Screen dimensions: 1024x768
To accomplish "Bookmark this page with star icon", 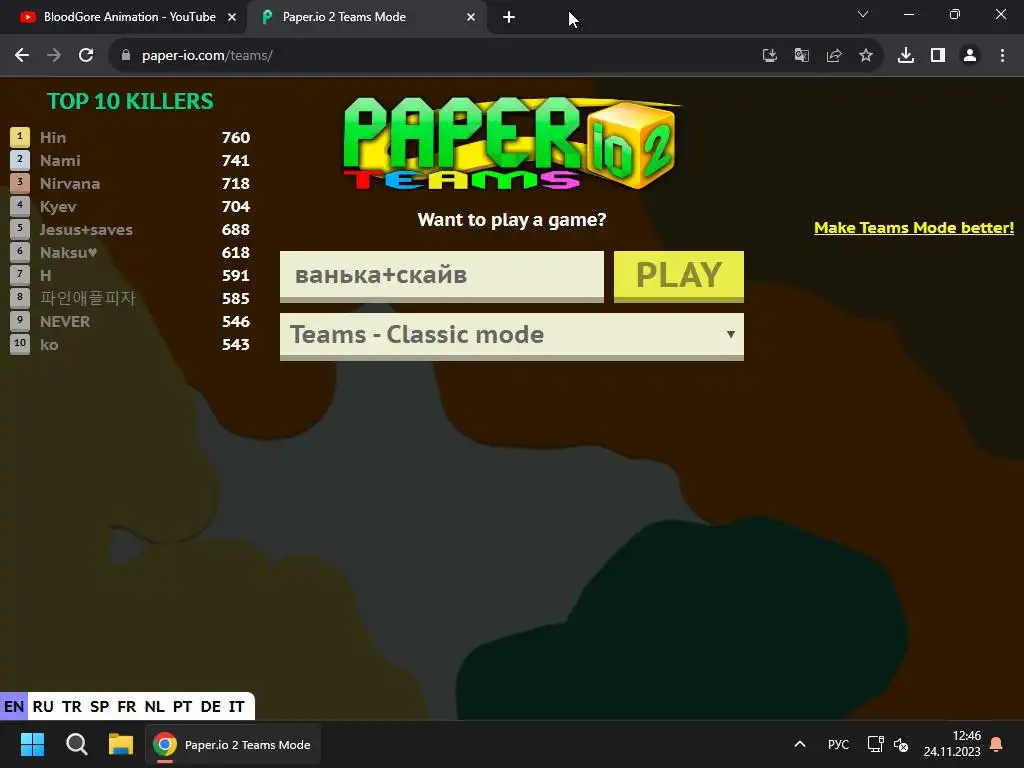I will click(x=866, y=56).
